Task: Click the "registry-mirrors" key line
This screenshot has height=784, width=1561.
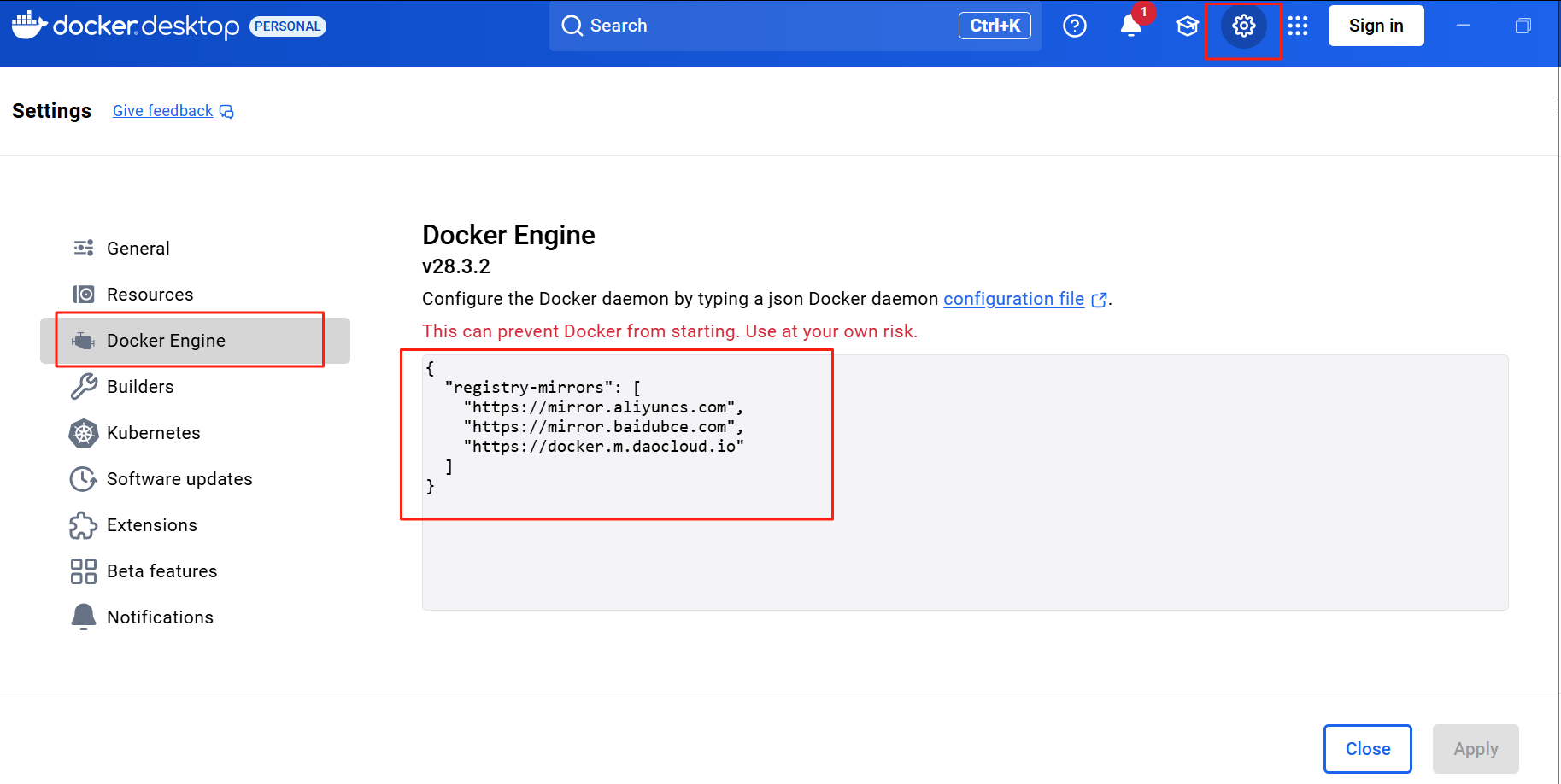Action: click(543, 388)
